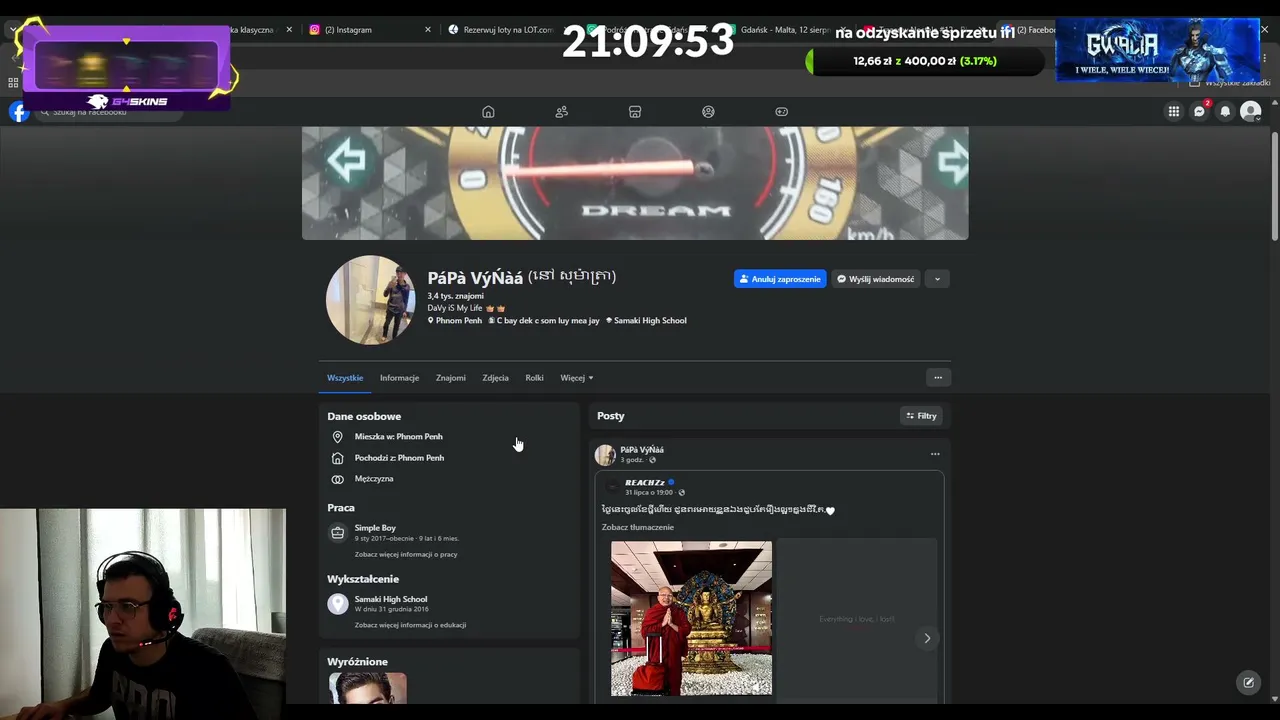Open the Filtry posts filter
Viewport: 1280px width, 720px height.
(921, 416)
